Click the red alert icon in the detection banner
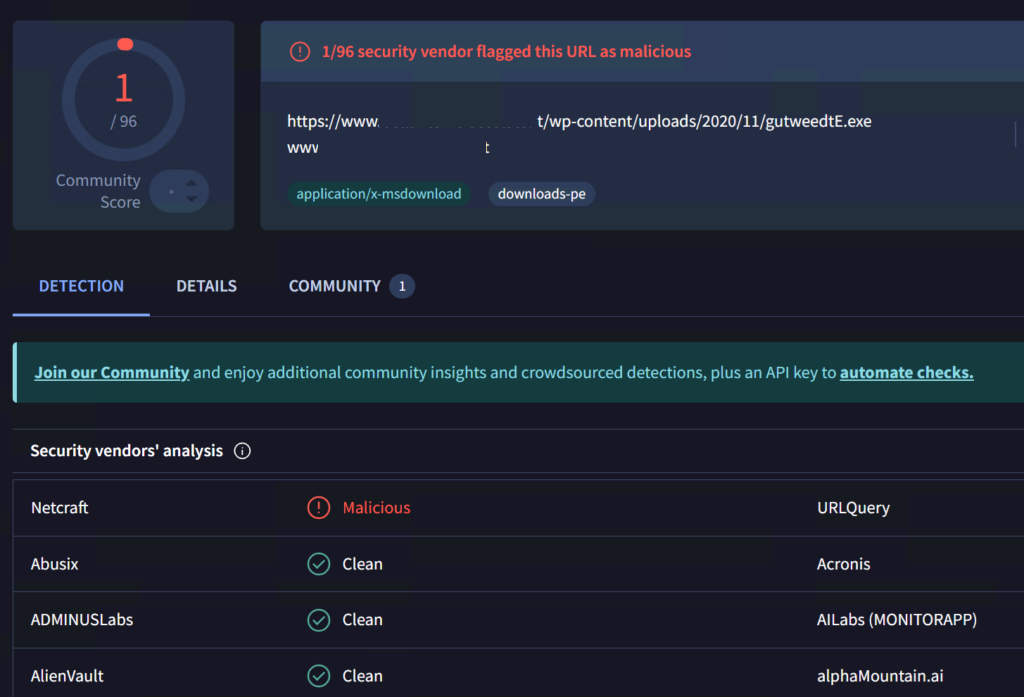Screen dimensions: 1024x697 (x=300, y=52)
